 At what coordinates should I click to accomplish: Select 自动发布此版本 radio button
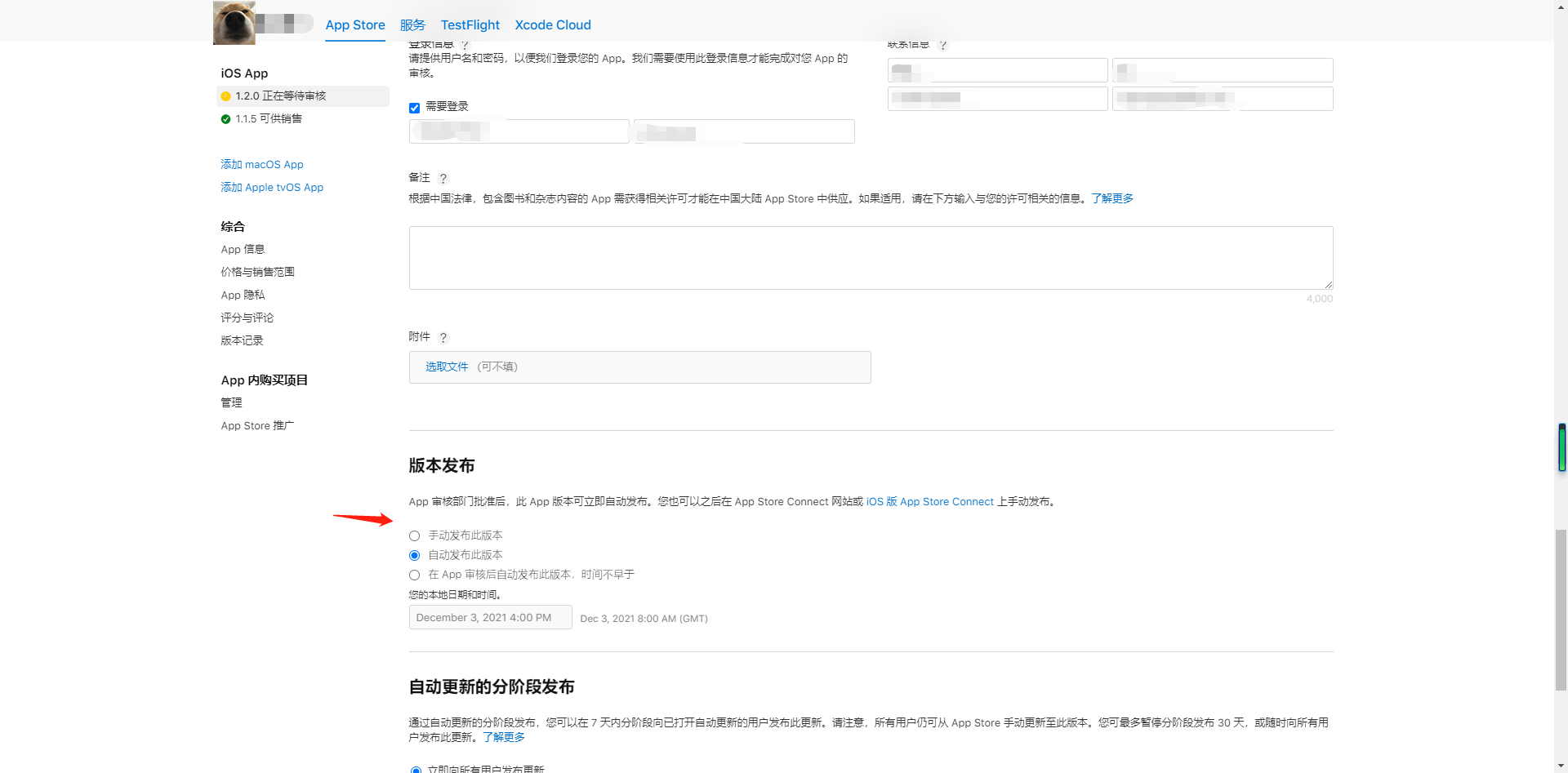[x=415, y=556]
